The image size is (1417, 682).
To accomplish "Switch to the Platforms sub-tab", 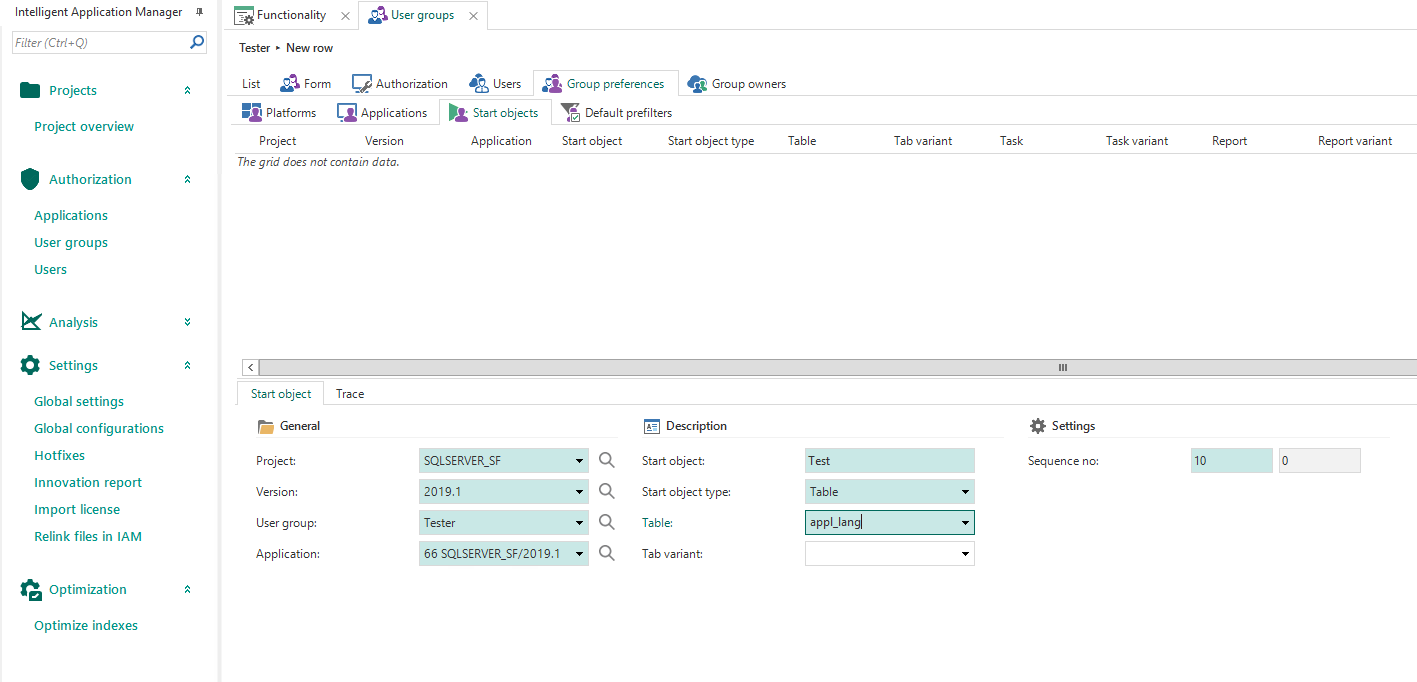I will [278, 113].
